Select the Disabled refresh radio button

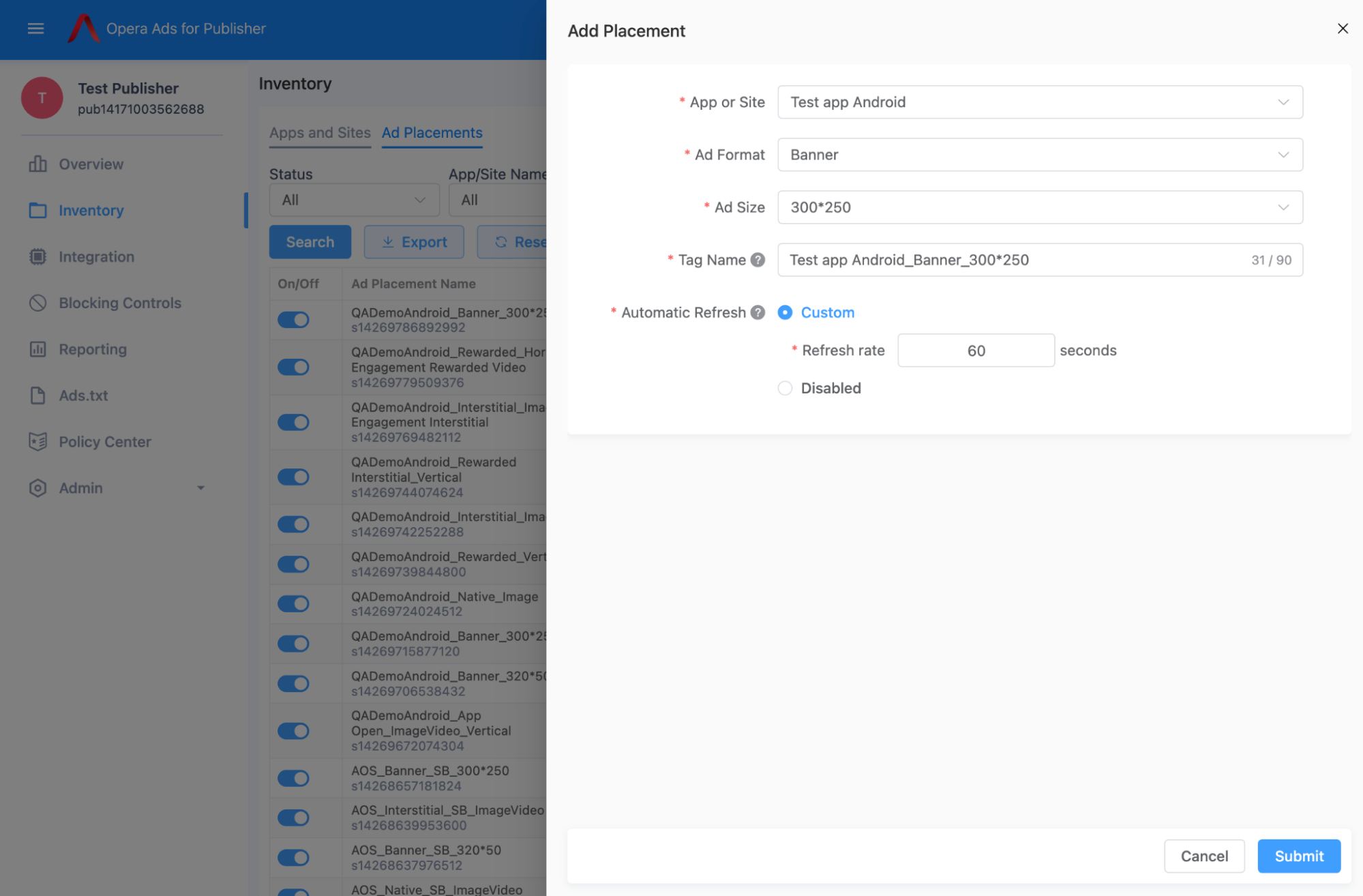(785, 388)
